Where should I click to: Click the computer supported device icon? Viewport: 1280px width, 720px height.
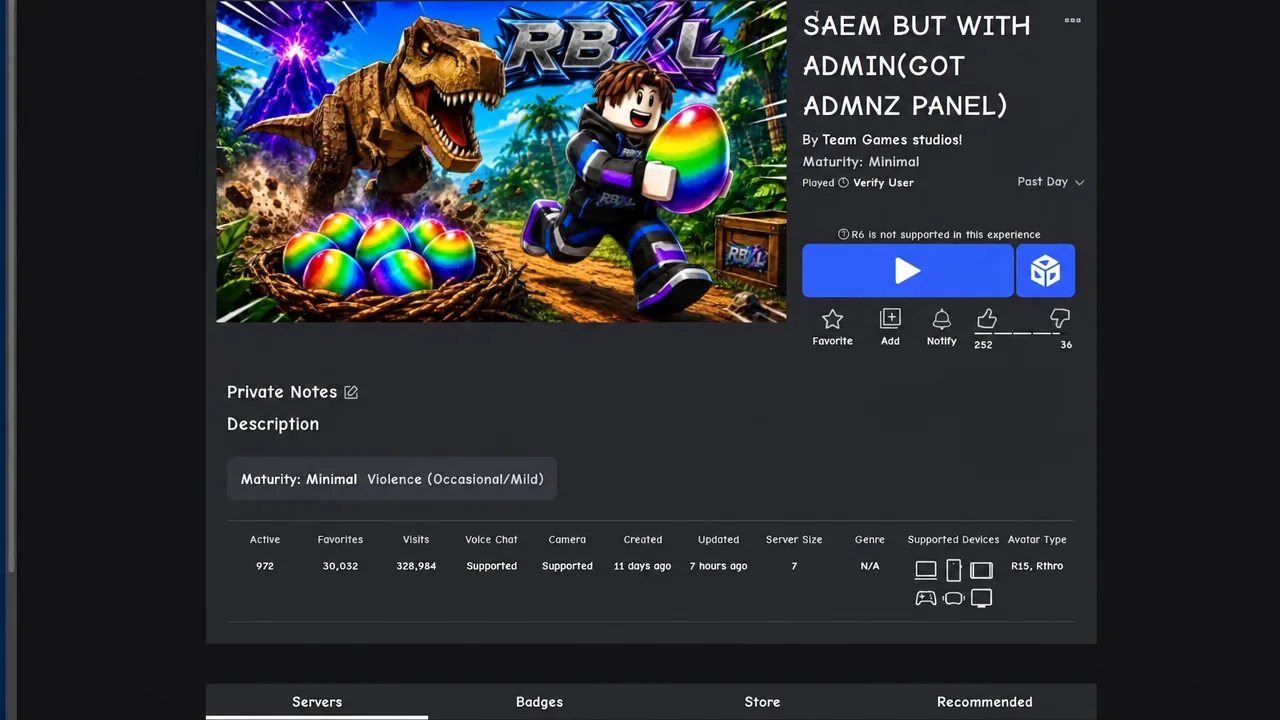click(926, 570)
